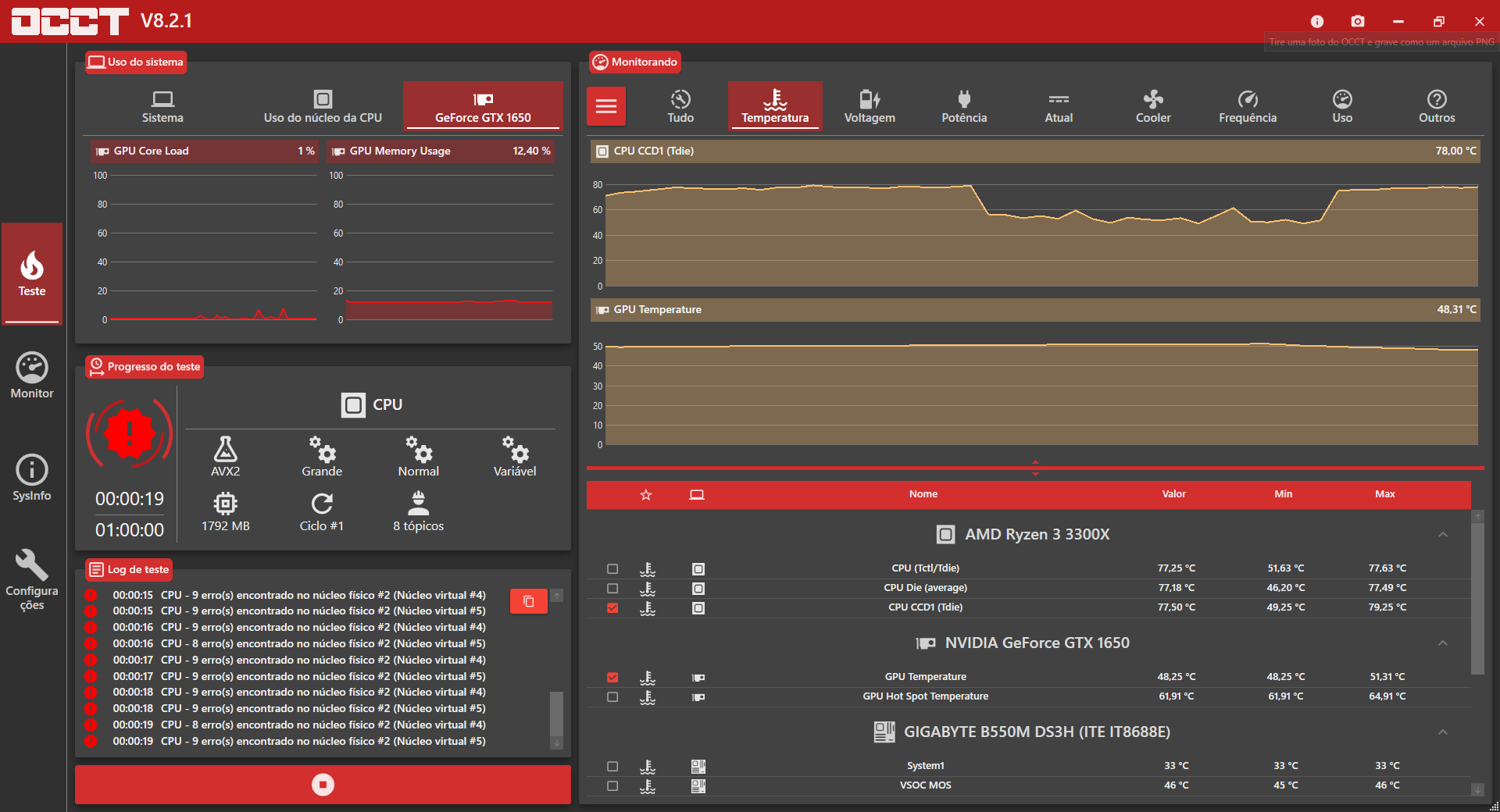Image resolution: width=1500 pixels, height=812 pixels.
Task: Switch to Uso do núcleo da CPU tab
Action: pos(323,106)
